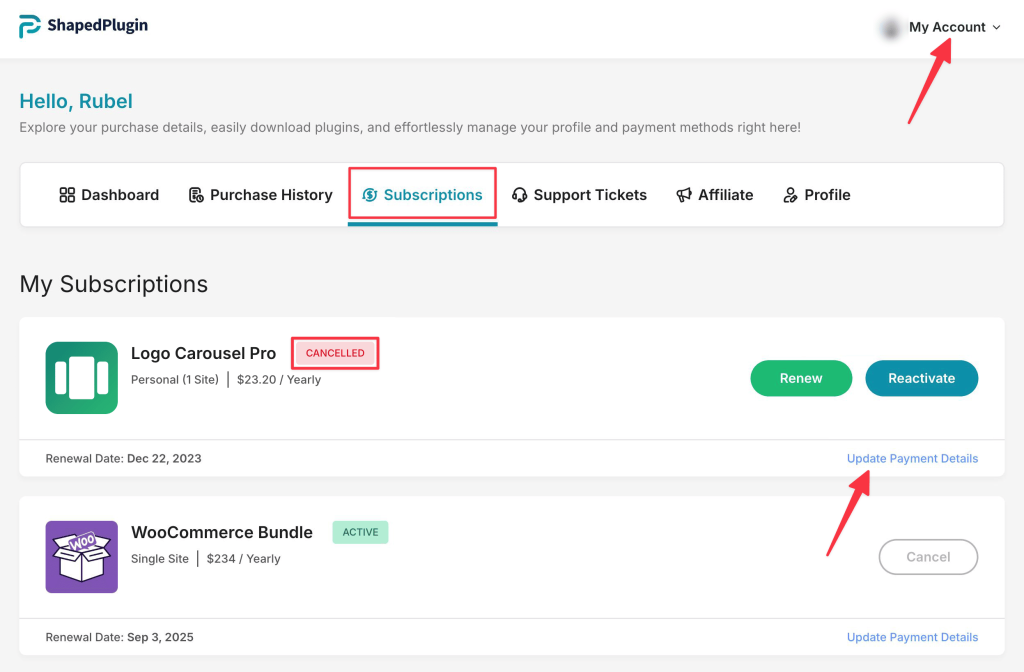Update Payment Details for WooCommerce Bundle
This screenshot has height=672, width=1024.
(x=912, y=637)
